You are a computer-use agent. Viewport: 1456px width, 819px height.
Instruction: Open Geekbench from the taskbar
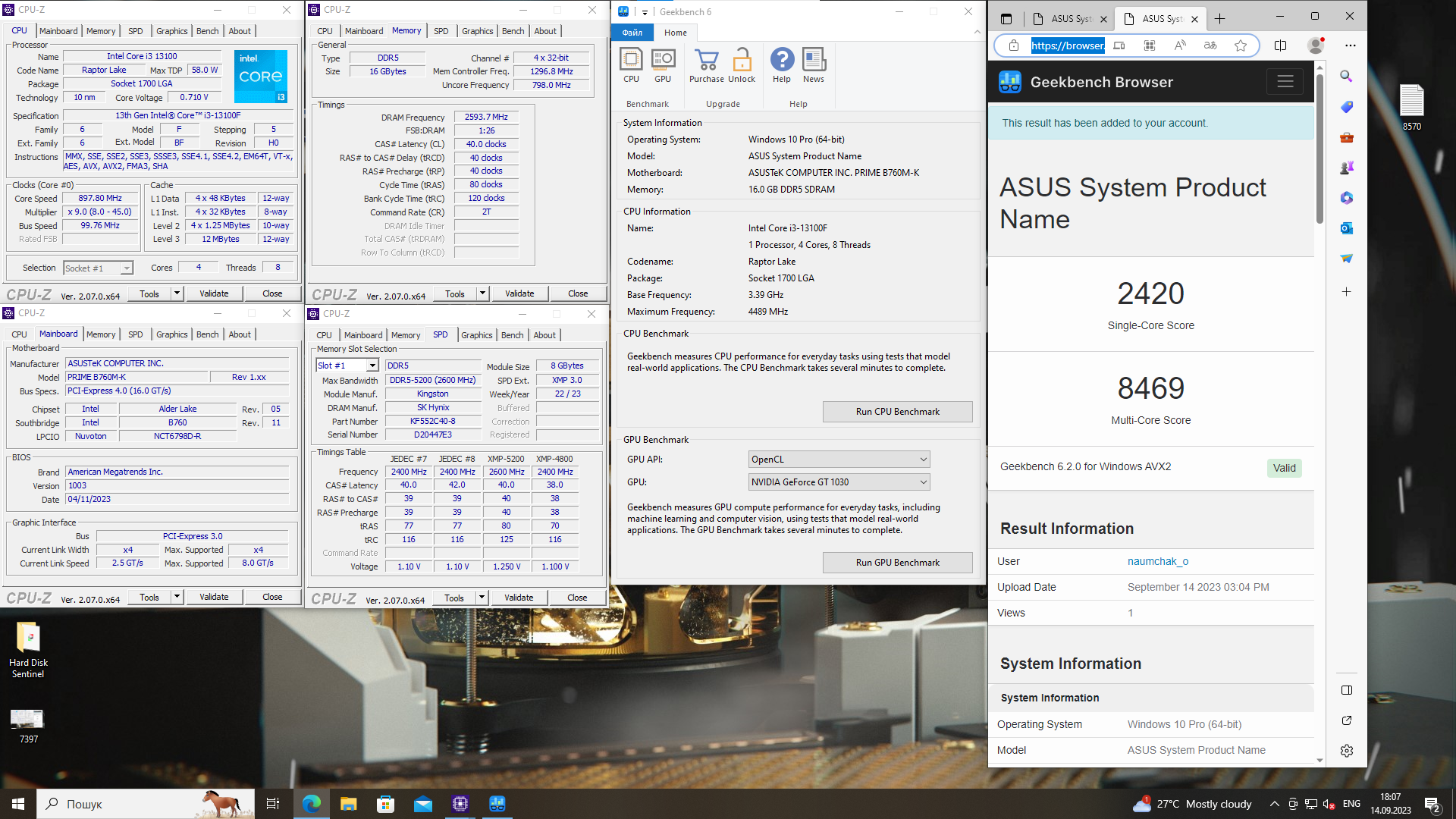497,804
